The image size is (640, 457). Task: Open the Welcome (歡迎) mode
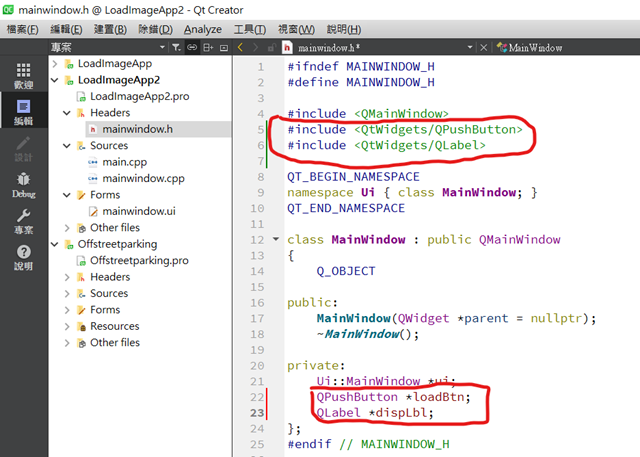[23, 75]
